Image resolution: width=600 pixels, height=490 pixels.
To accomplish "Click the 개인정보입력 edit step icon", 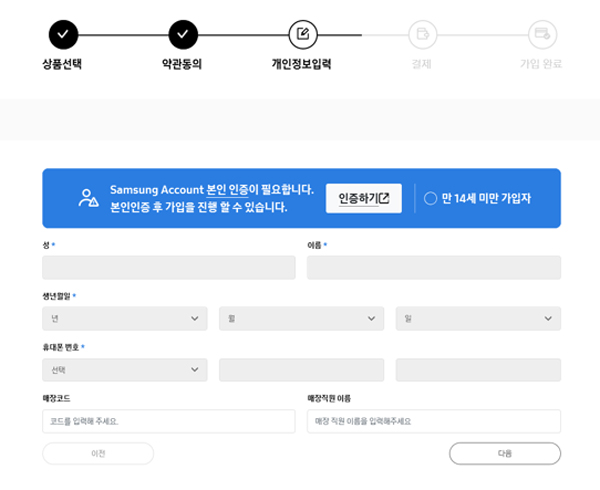I will tap(303, 34).
